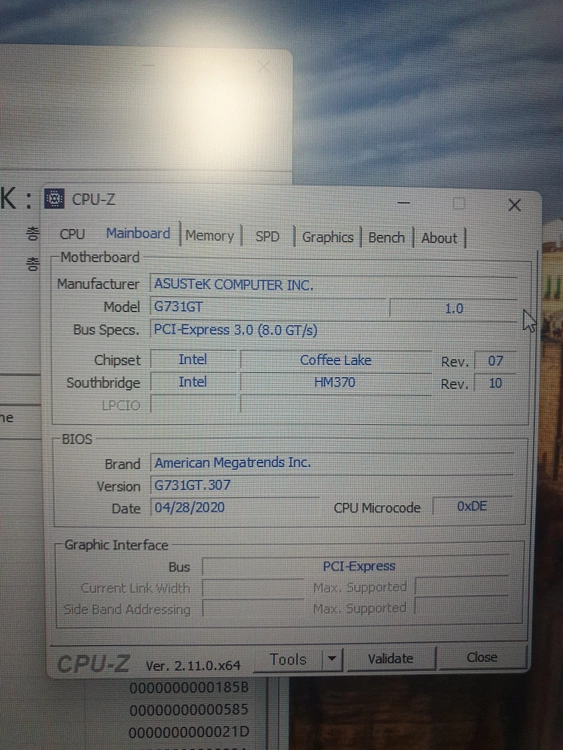This screenshot has width=563, height=750.
Task: Click the Model field G731GT
Action: click(268, 307)
